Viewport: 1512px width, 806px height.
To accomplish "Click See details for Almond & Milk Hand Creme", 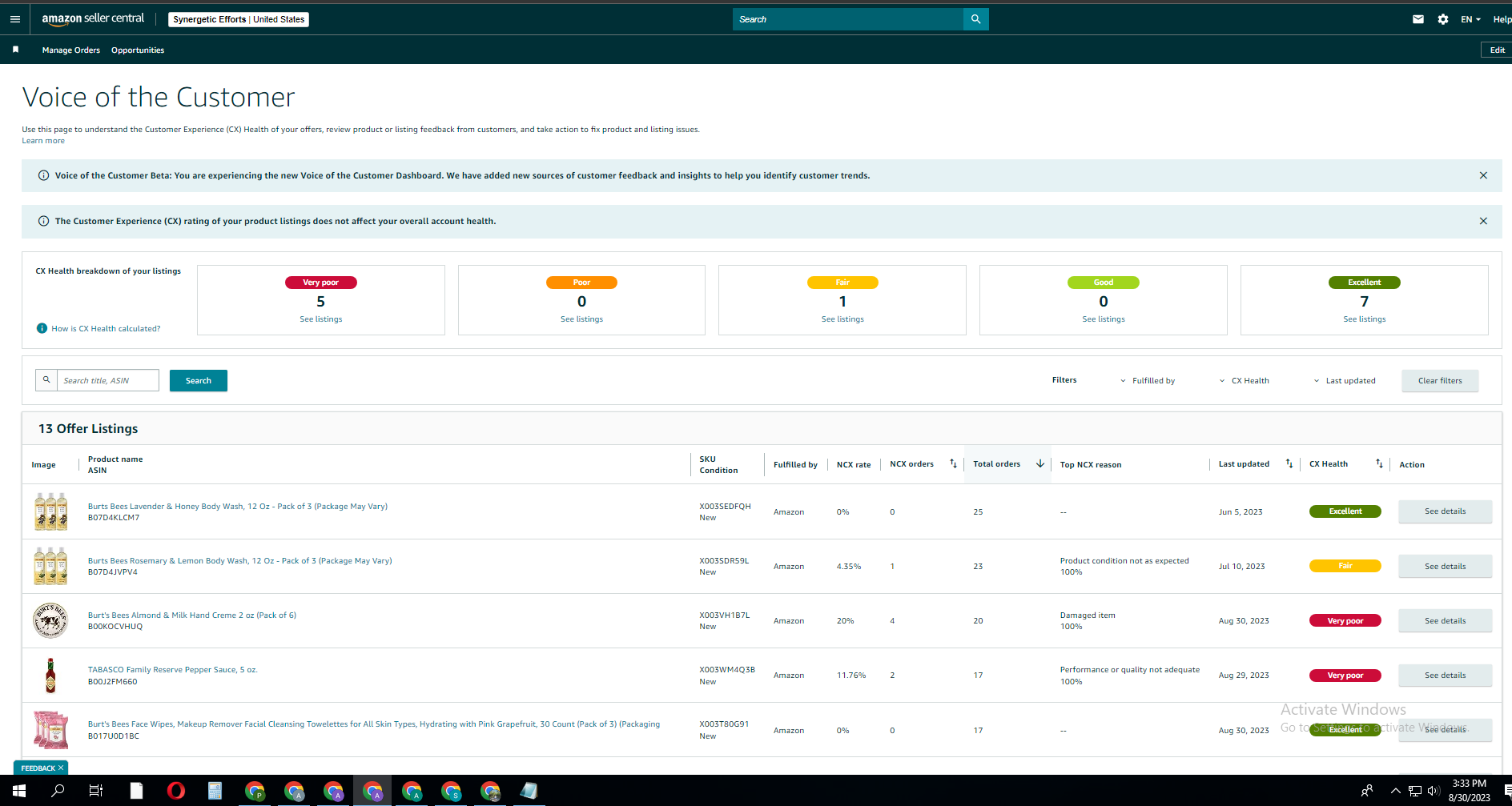I will coord(1446,620).
